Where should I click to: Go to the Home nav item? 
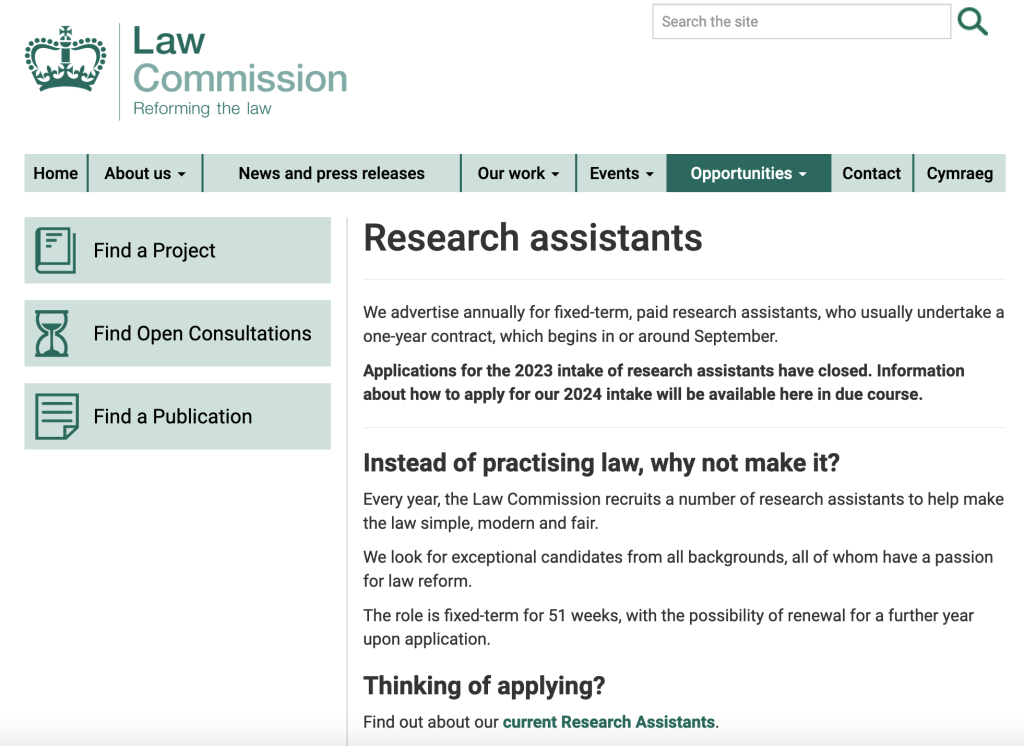pos(56,173)
